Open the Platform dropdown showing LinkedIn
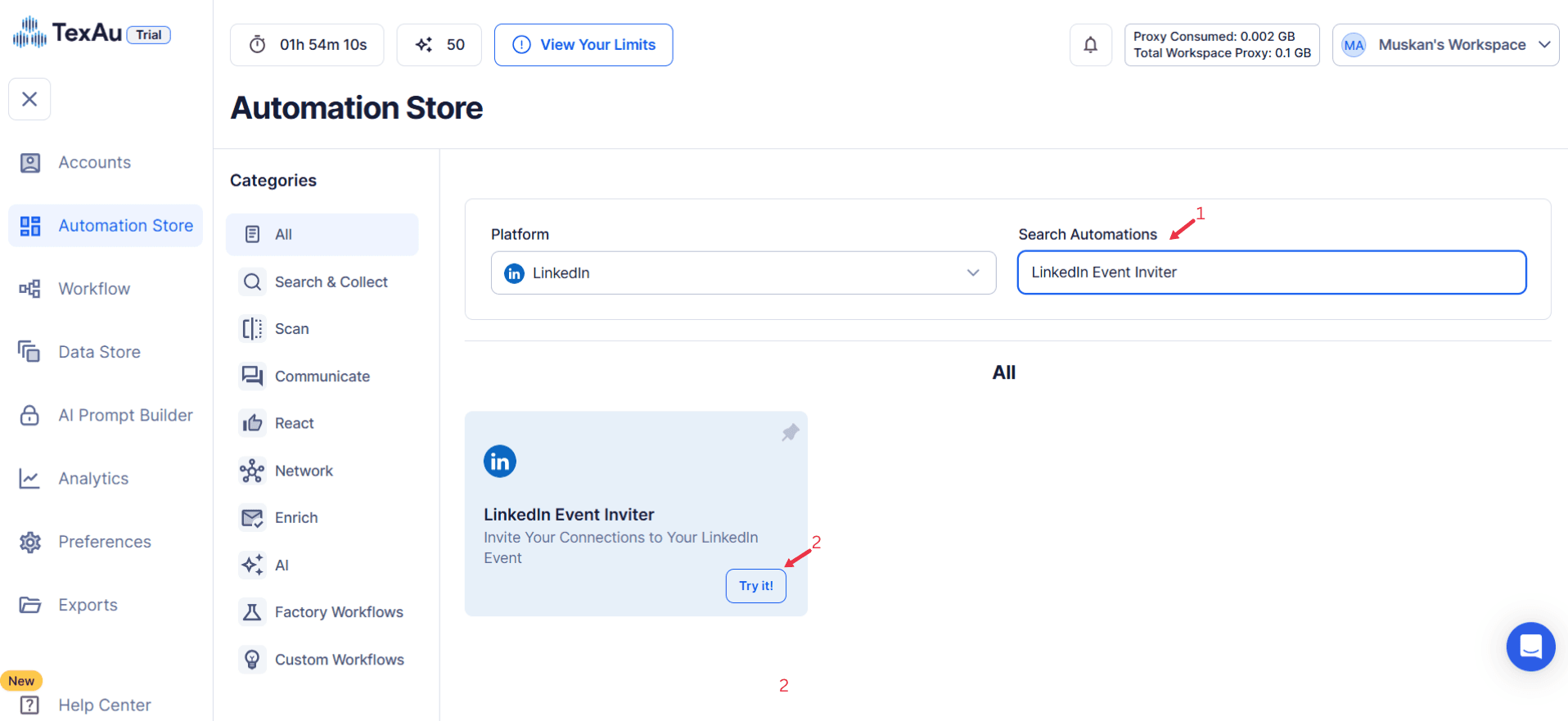 tap(742, 273)
